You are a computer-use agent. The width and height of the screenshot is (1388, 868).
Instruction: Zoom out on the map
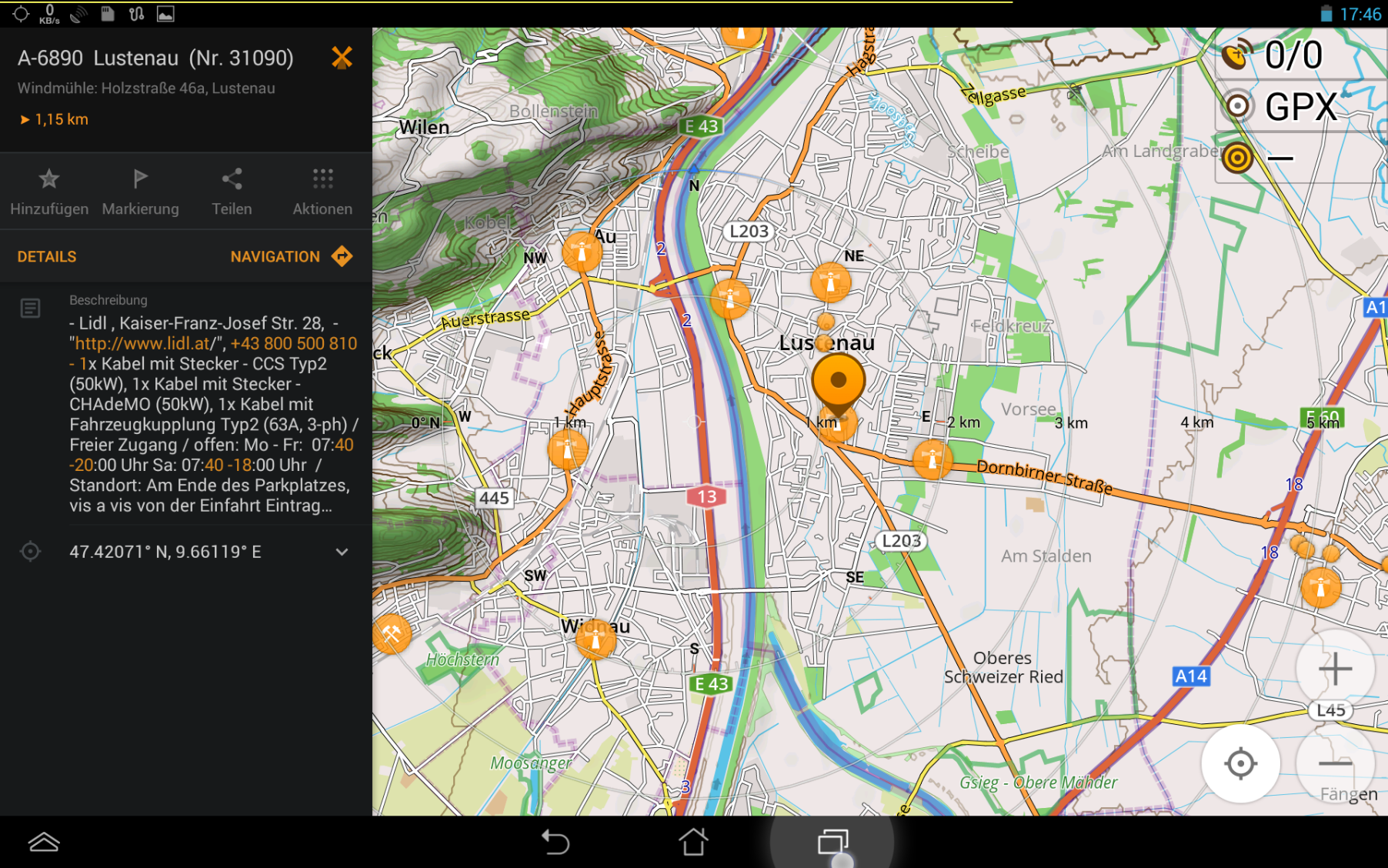tap(1335, 763)
